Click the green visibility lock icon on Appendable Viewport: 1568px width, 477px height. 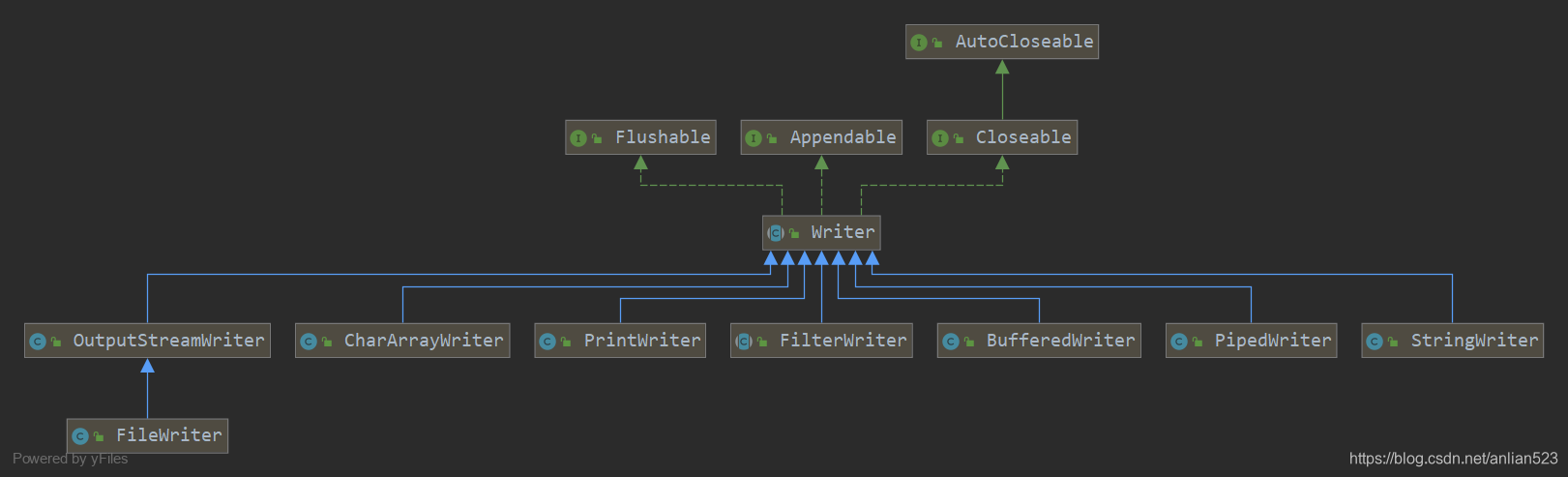[772, 138]
